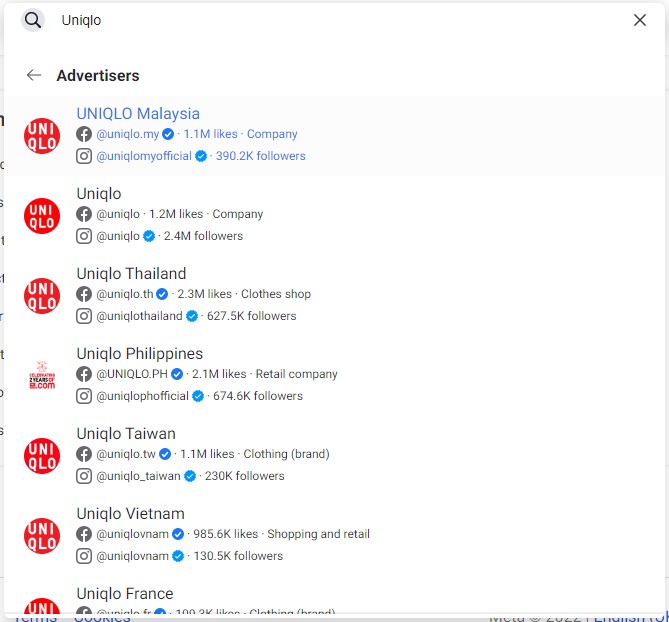Click verified badge beside @uniqlo.th
Viewport: 669px width, 622px height.
click(162, 294)
